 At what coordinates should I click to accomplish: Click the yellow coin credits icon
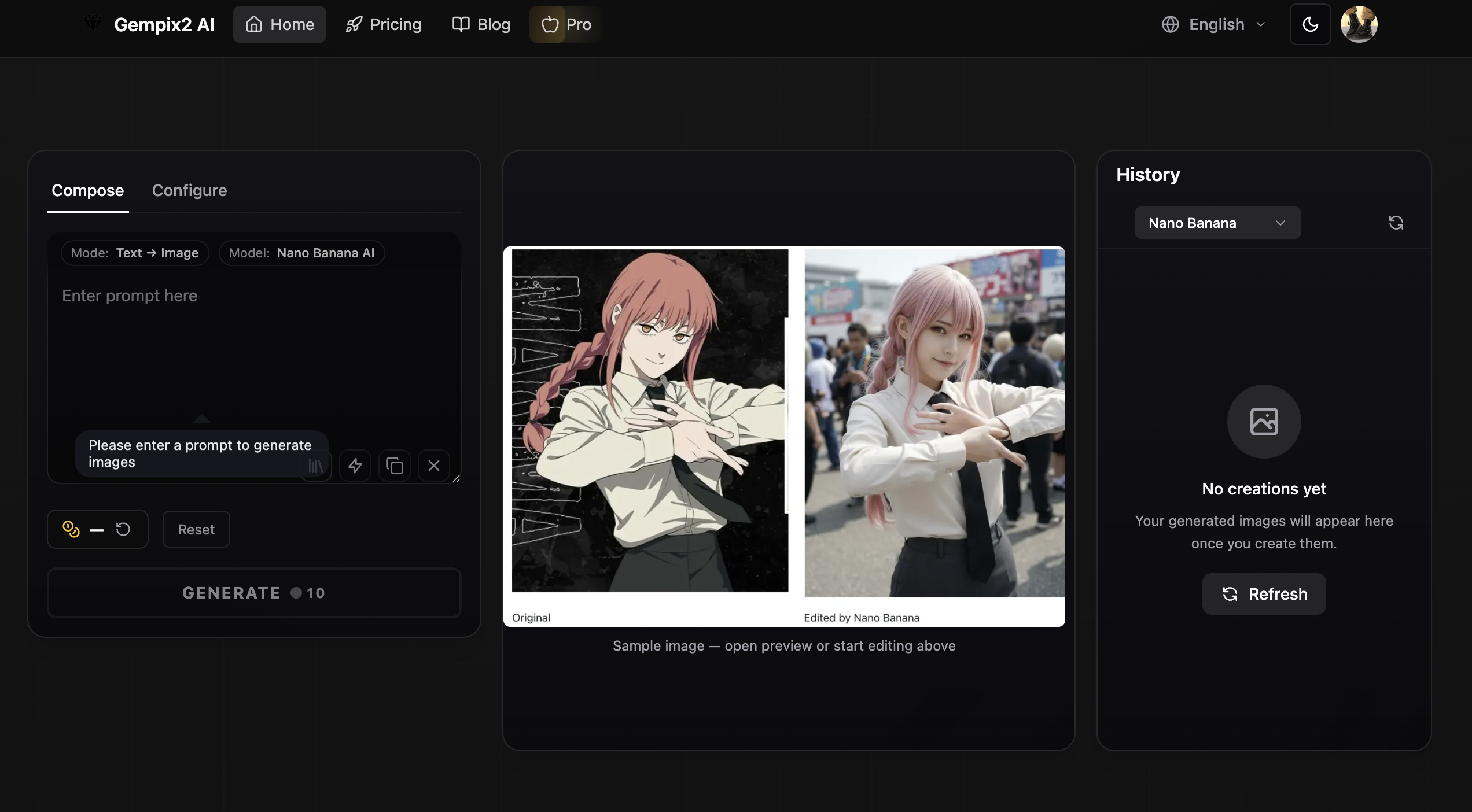click(x=71, y=529)
